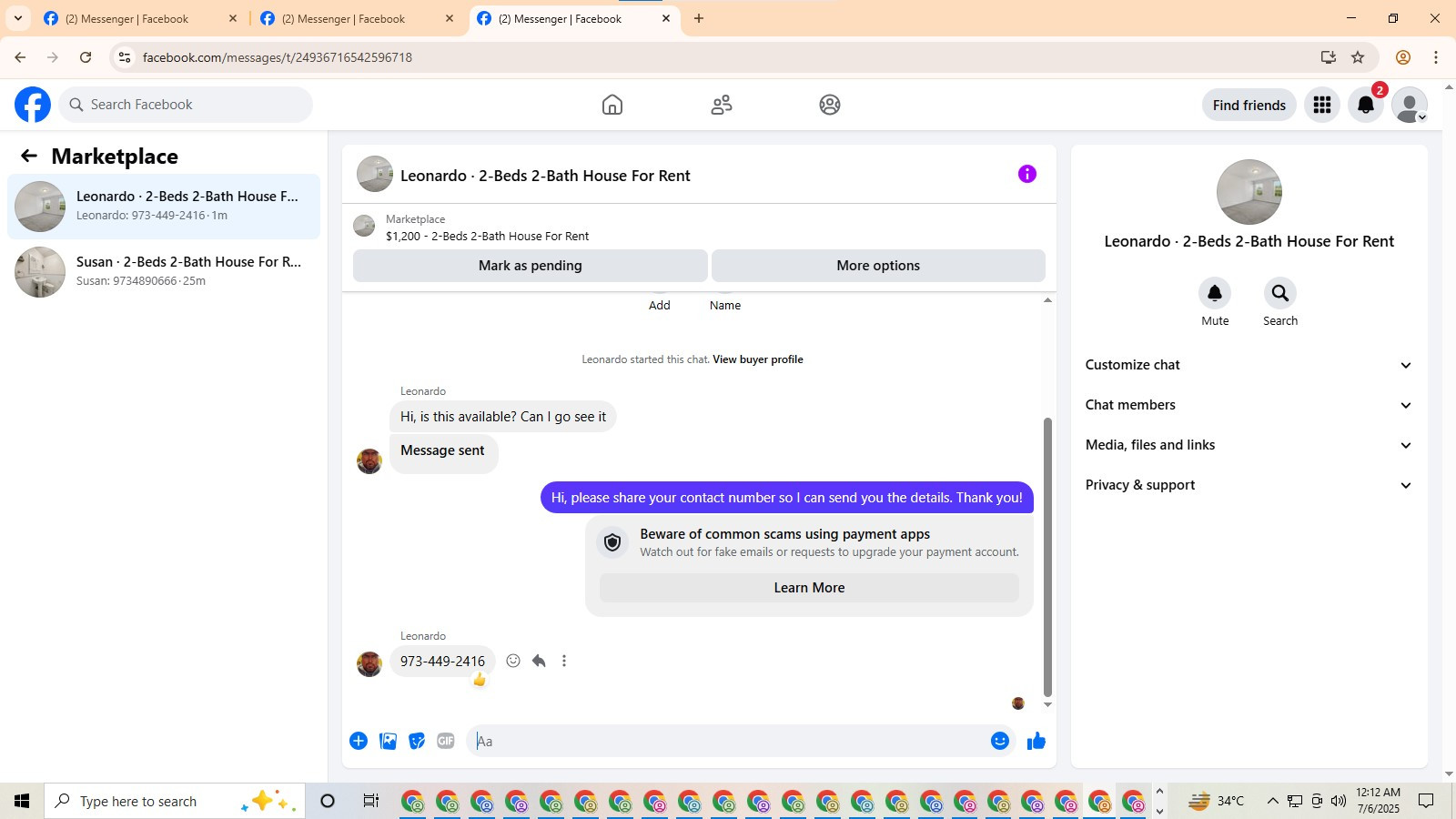Click Find friends button
The width and height of the screenshot is (1456, 819).
(x=1249, y=105)
